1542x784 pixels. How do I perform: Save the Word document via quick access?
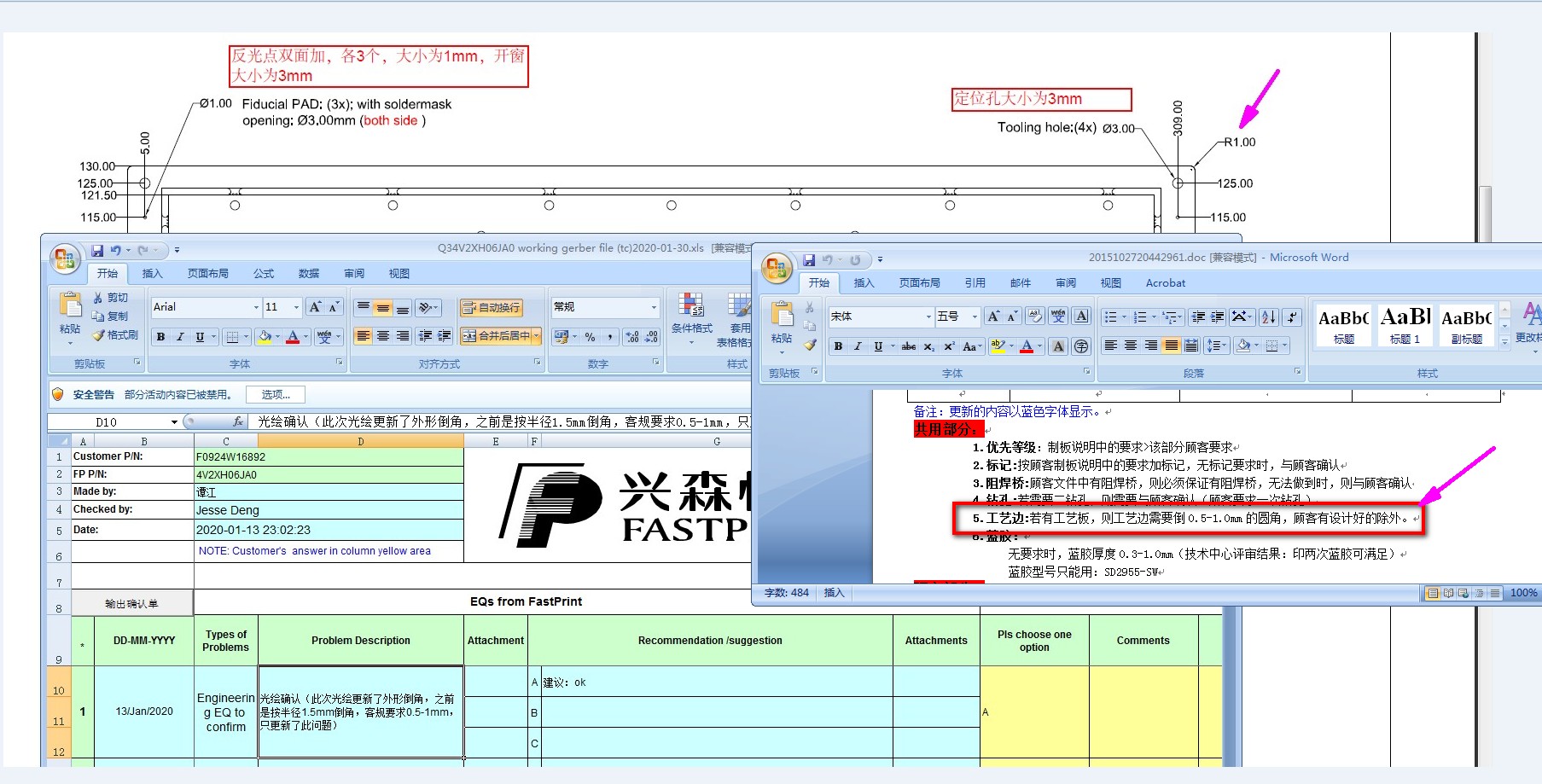[x=808, y=260]
